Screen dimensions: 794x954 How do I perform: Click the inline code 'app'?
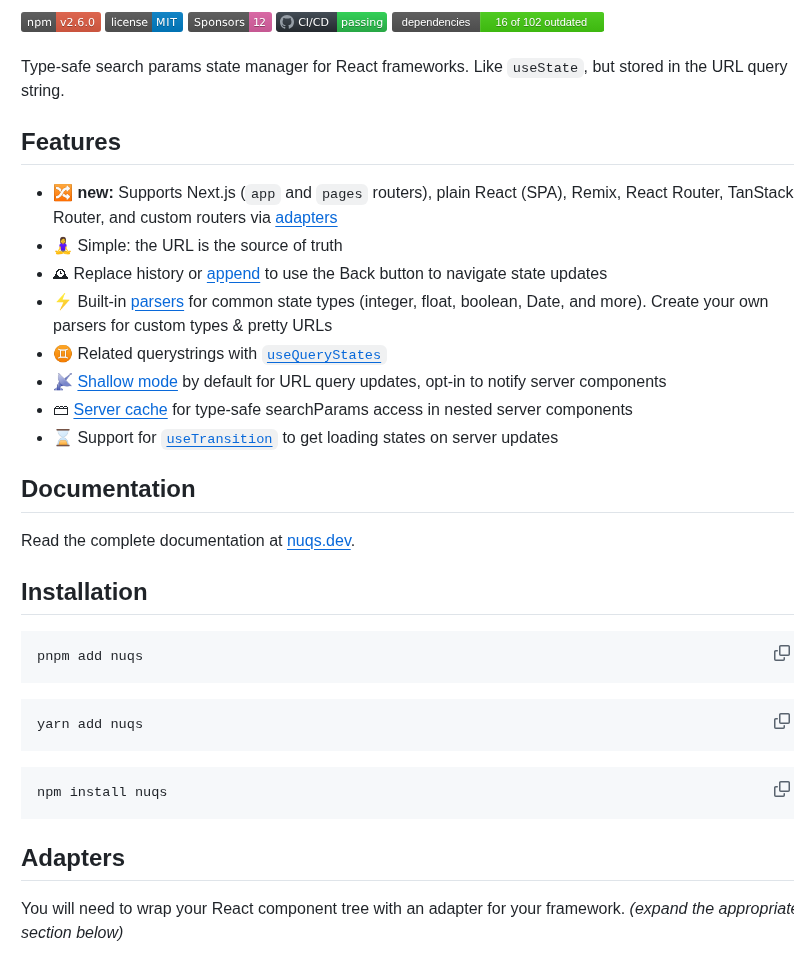pyautogui.click(x=263, y=194)
